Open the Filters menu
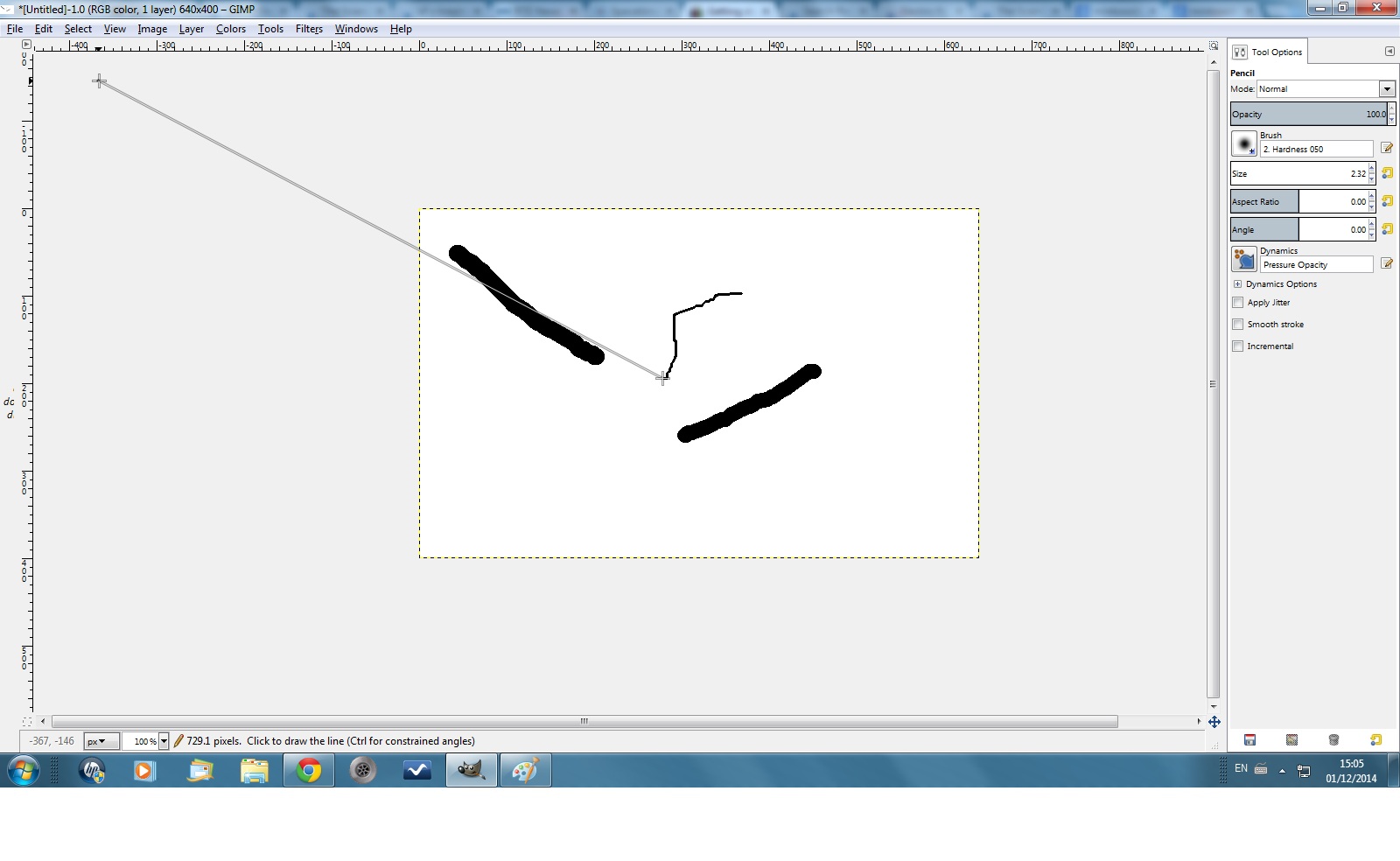Viewport: 1400px width, 861px height. click(309, 29)
